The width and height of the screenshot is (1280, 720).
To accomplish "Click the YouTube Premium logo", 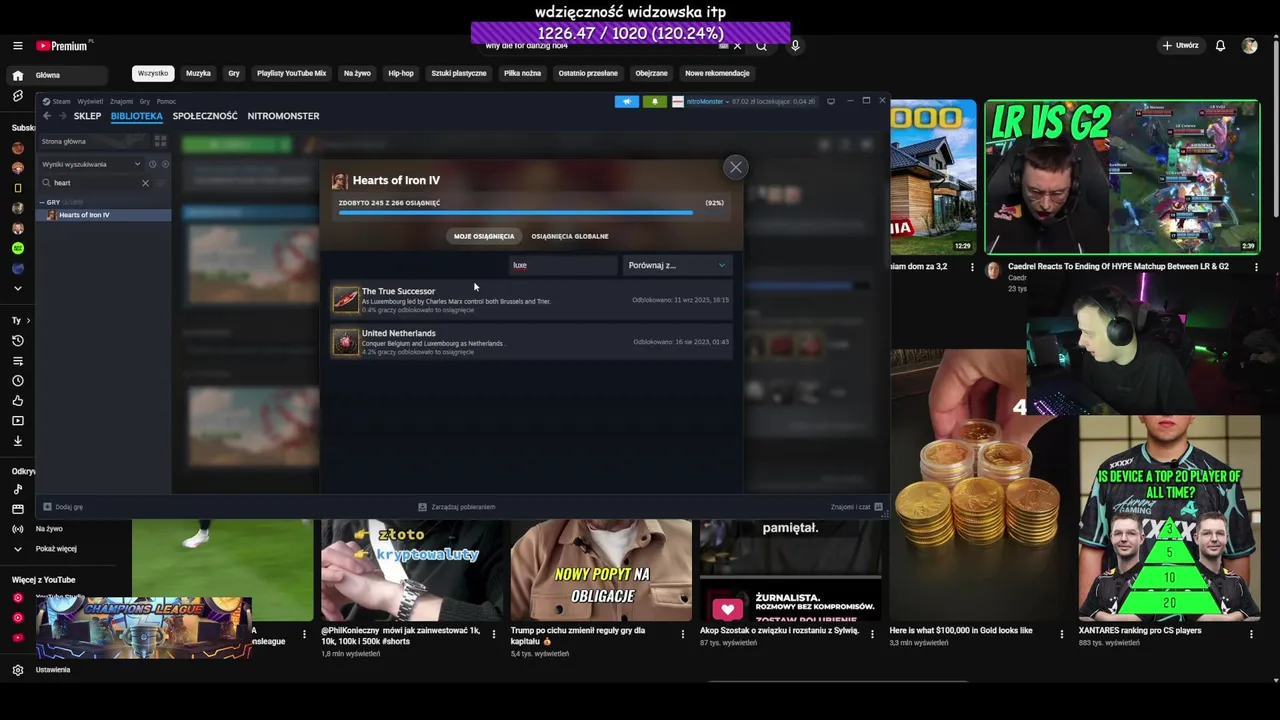I will point(64,46).
